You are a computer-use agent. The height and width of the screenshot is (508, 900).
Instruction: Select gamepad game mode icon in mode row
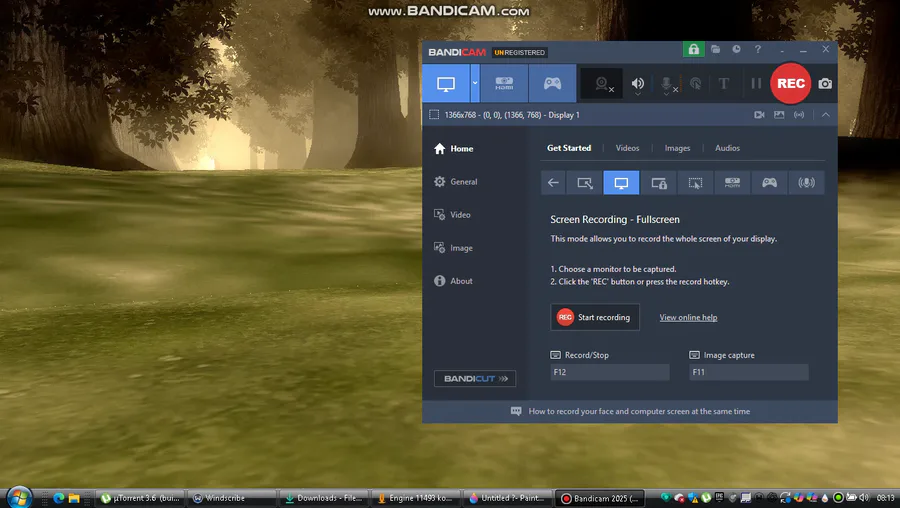coord(769,183)
